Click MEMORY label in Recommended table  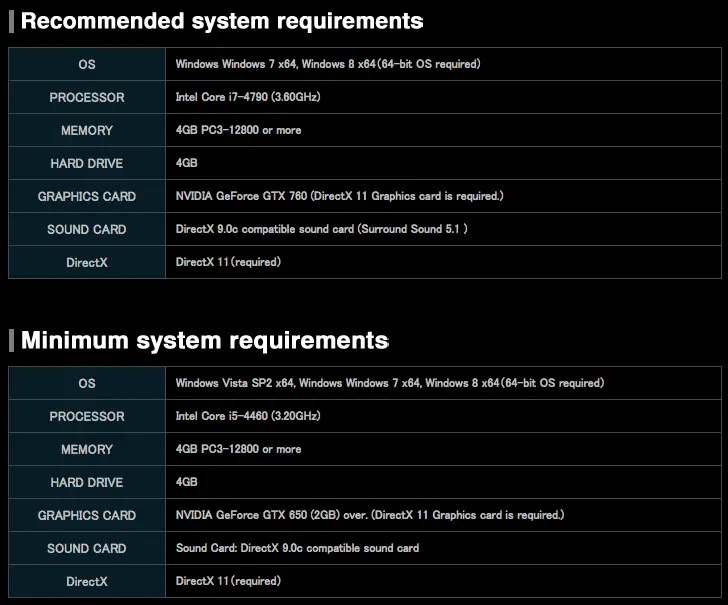tap(87, 130)
